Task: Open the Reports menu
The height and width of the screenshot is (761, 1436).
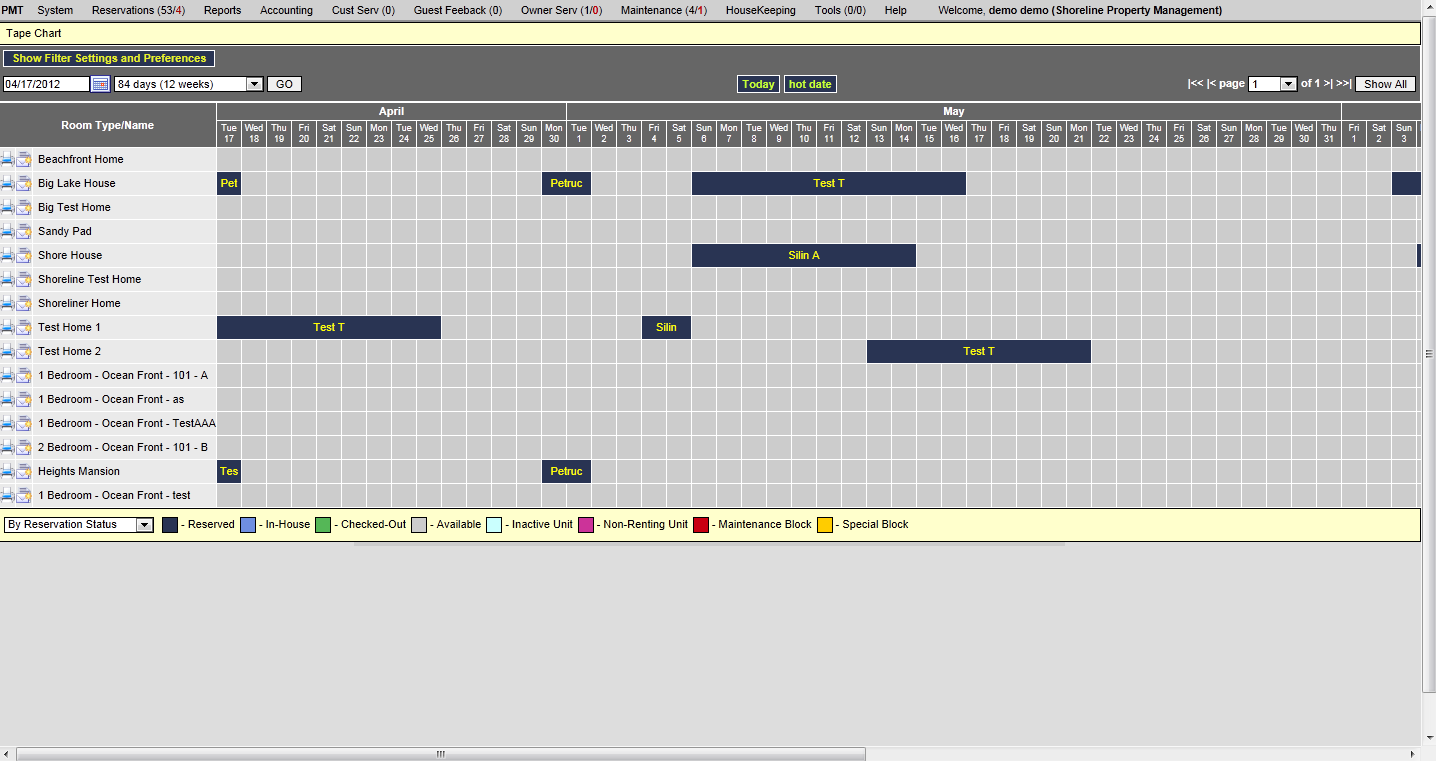Action: 222,10
